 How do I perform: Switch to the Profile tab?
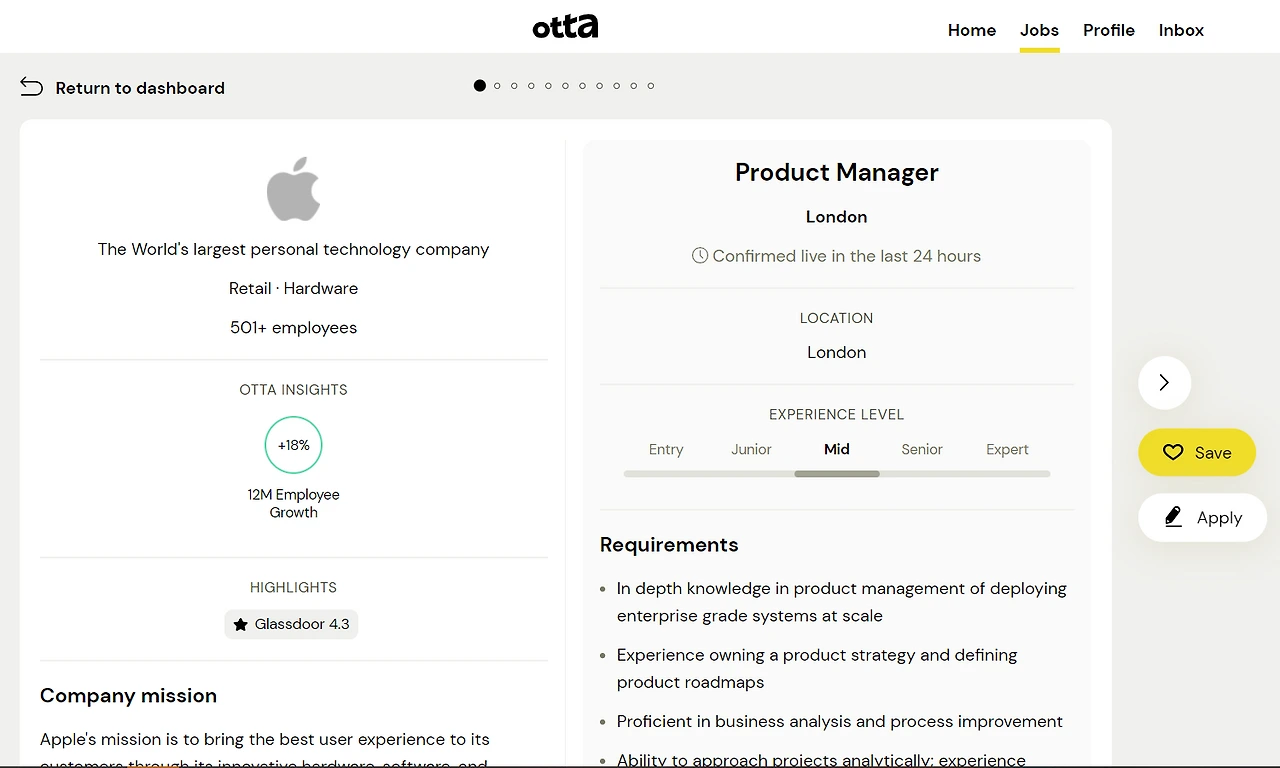(x=1108, y=30)
